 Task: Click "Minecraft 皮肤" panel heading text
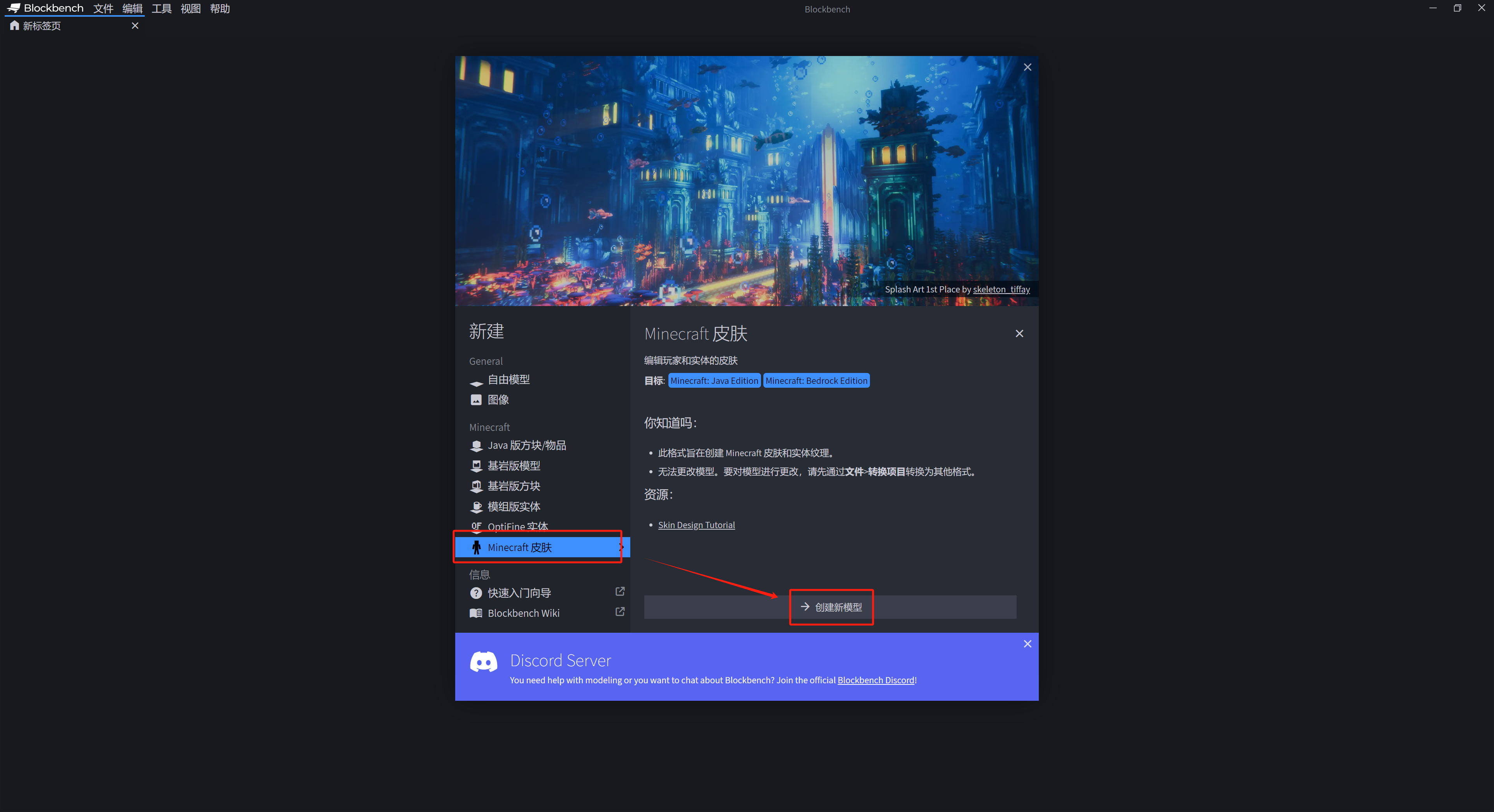click(x=695, y=334)
